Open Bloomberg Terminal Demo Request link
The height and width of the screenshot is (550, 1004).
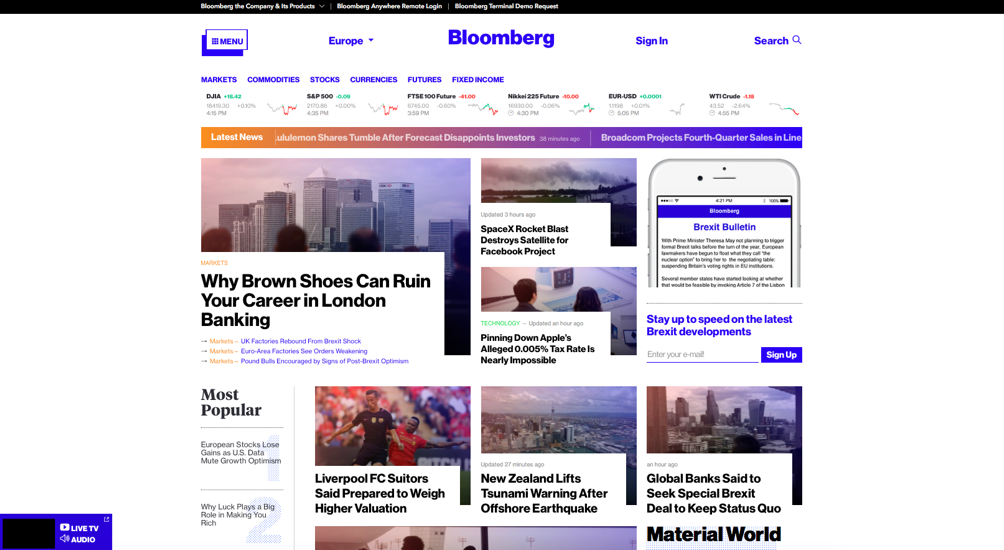506,6
